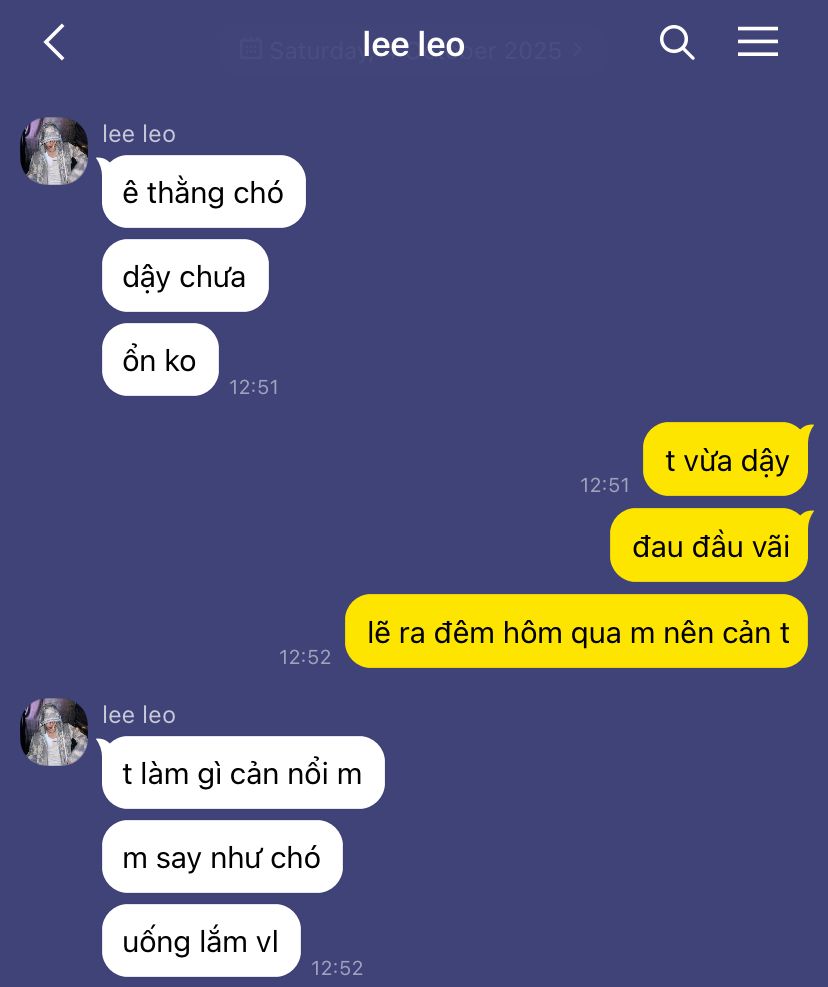Select the message "ổn ko"
Image resolution: width=828 pixels, height=987 pixels.
pyautogui.click(x=160, y=359)
